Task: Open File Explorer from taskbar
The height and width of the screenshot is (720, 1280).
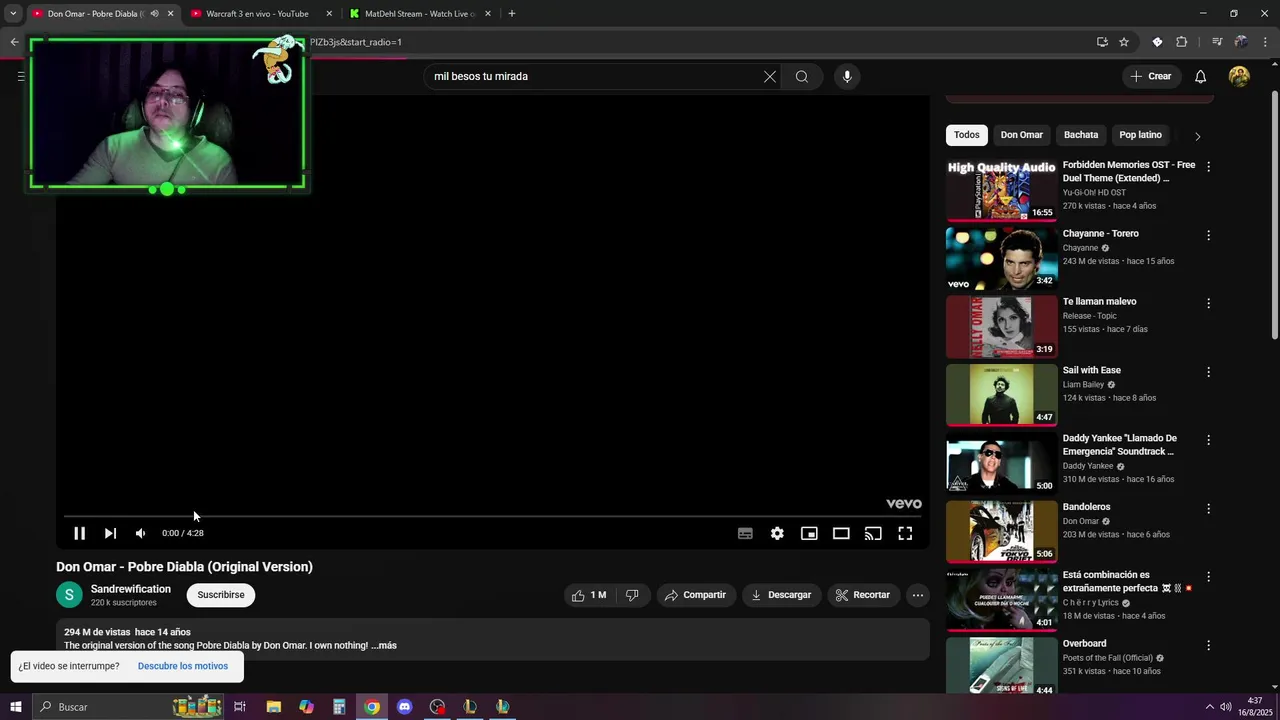Action: point(273,707)
